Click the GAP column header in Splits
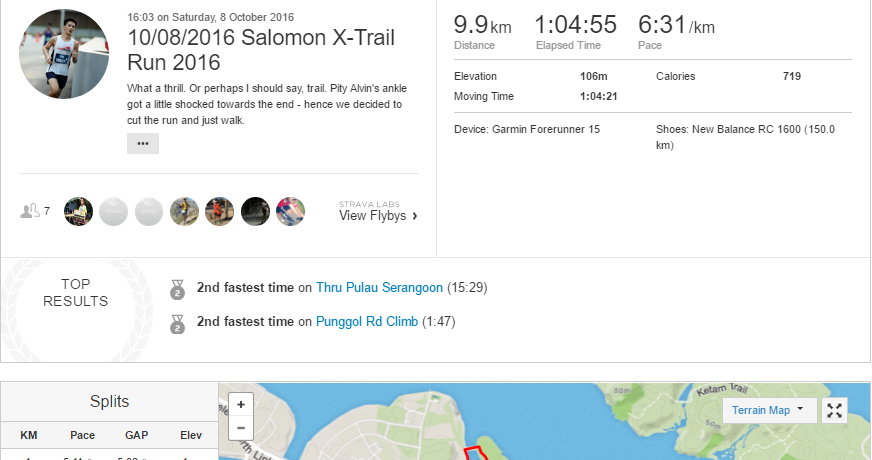This screenshot has width=872, height=460. point(137,435)
